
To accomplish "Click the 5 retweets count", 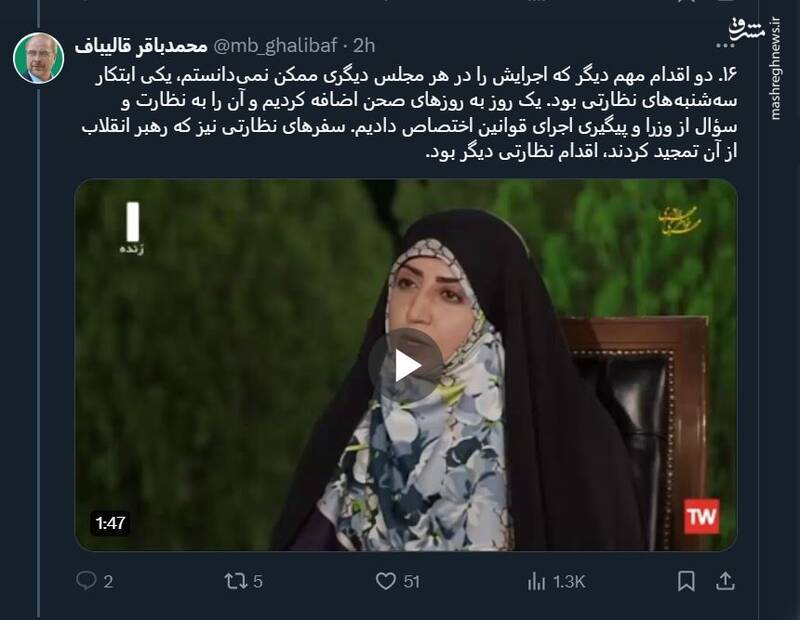I will (258, 582).
